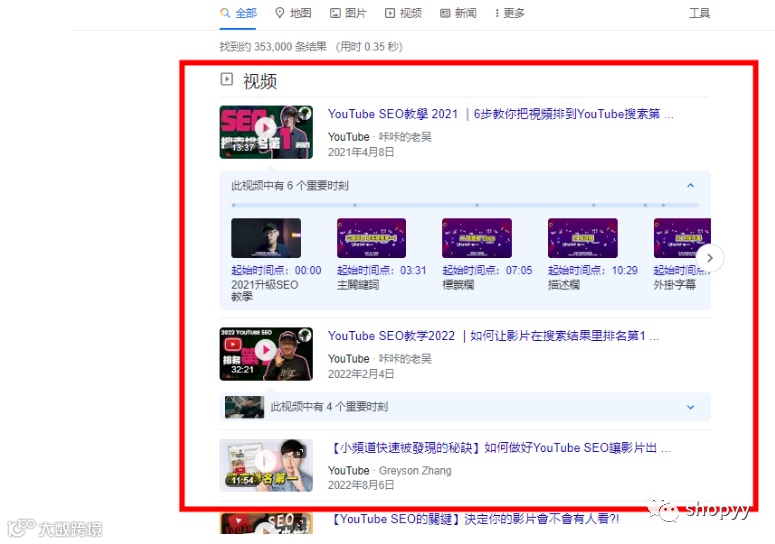Image resolution: width=775 pixels, height=544 pixels.
Task: Open the YouTube SEO的關鍵 video link
Action: pyautogui.click(x=474, y=519)
